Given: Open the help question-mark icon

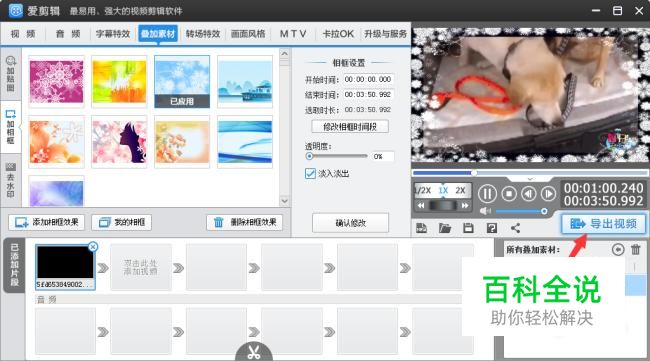Looking at the screenshot, I should coord(492,228).
